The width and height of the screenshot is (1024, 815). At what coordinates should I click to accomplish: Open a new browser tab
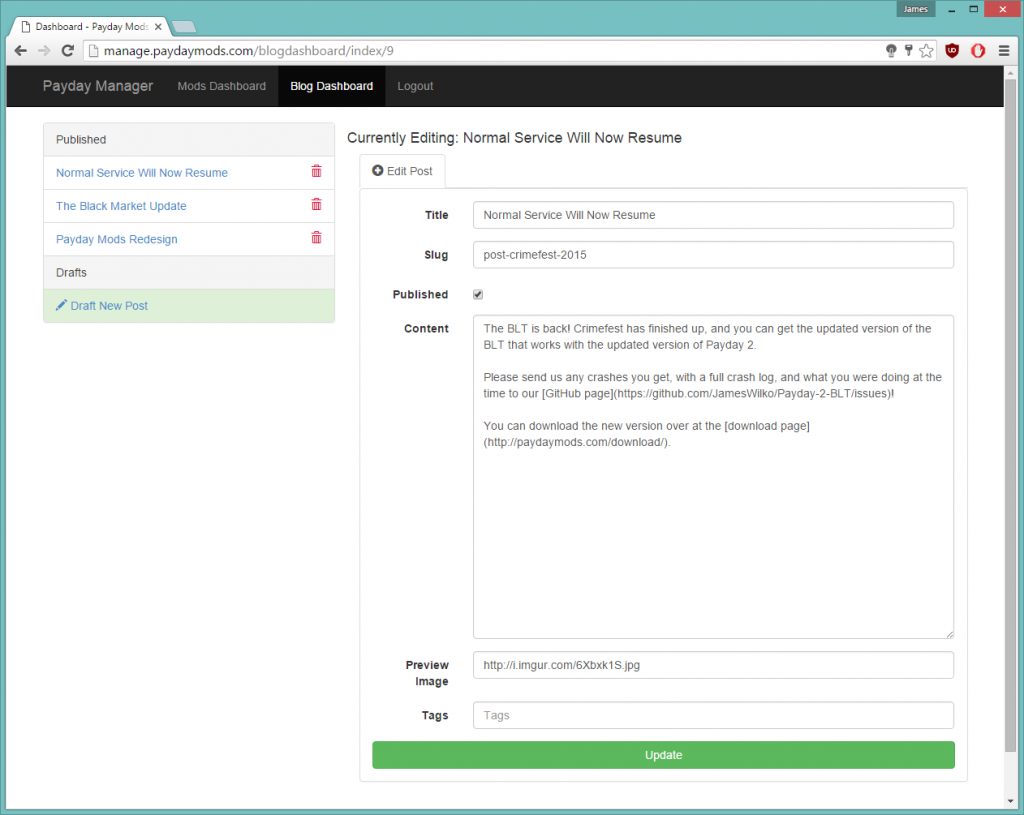(184, 27)
